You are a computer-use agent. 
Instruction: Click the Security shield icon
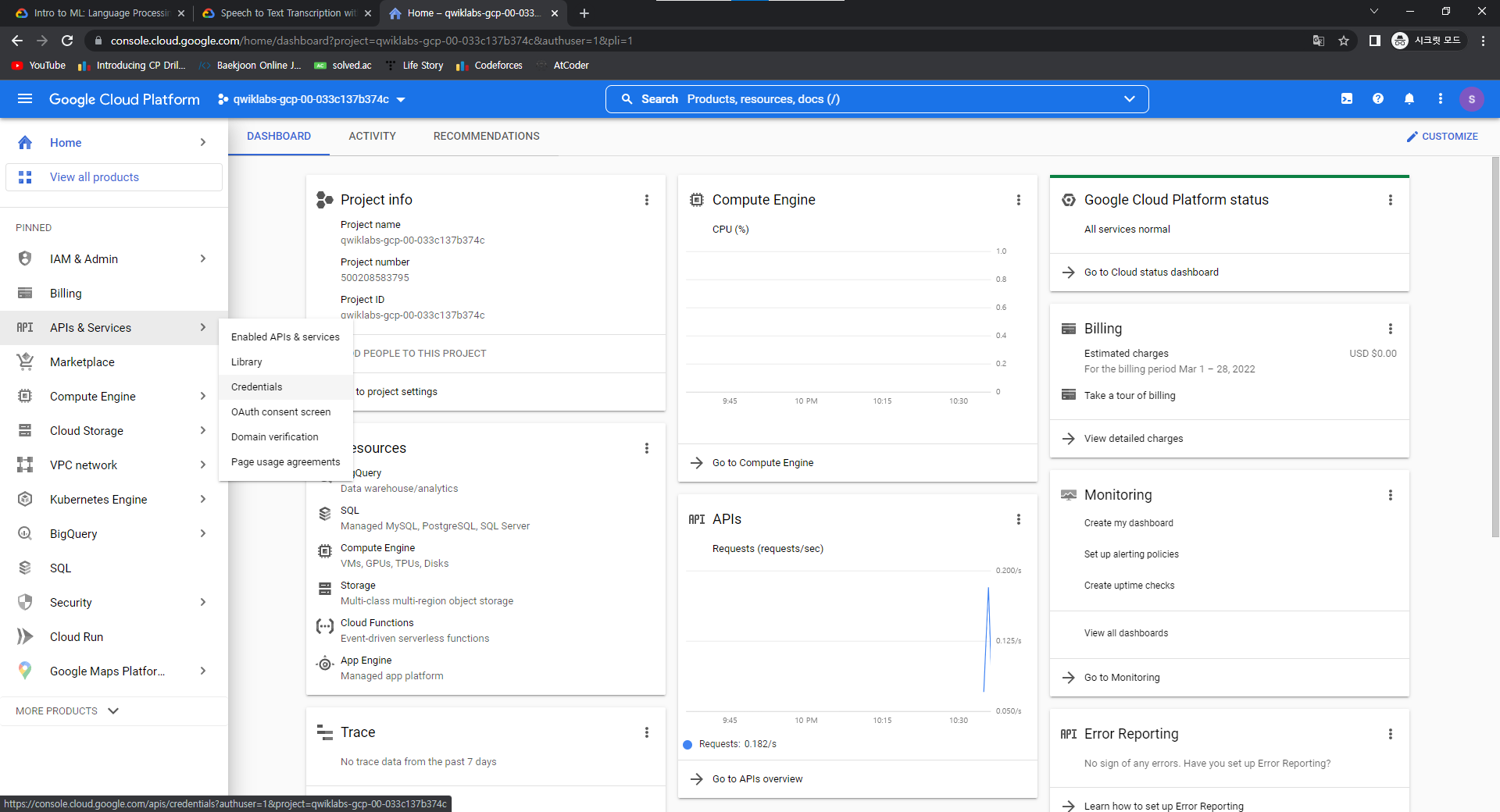[x=25, y=602]
